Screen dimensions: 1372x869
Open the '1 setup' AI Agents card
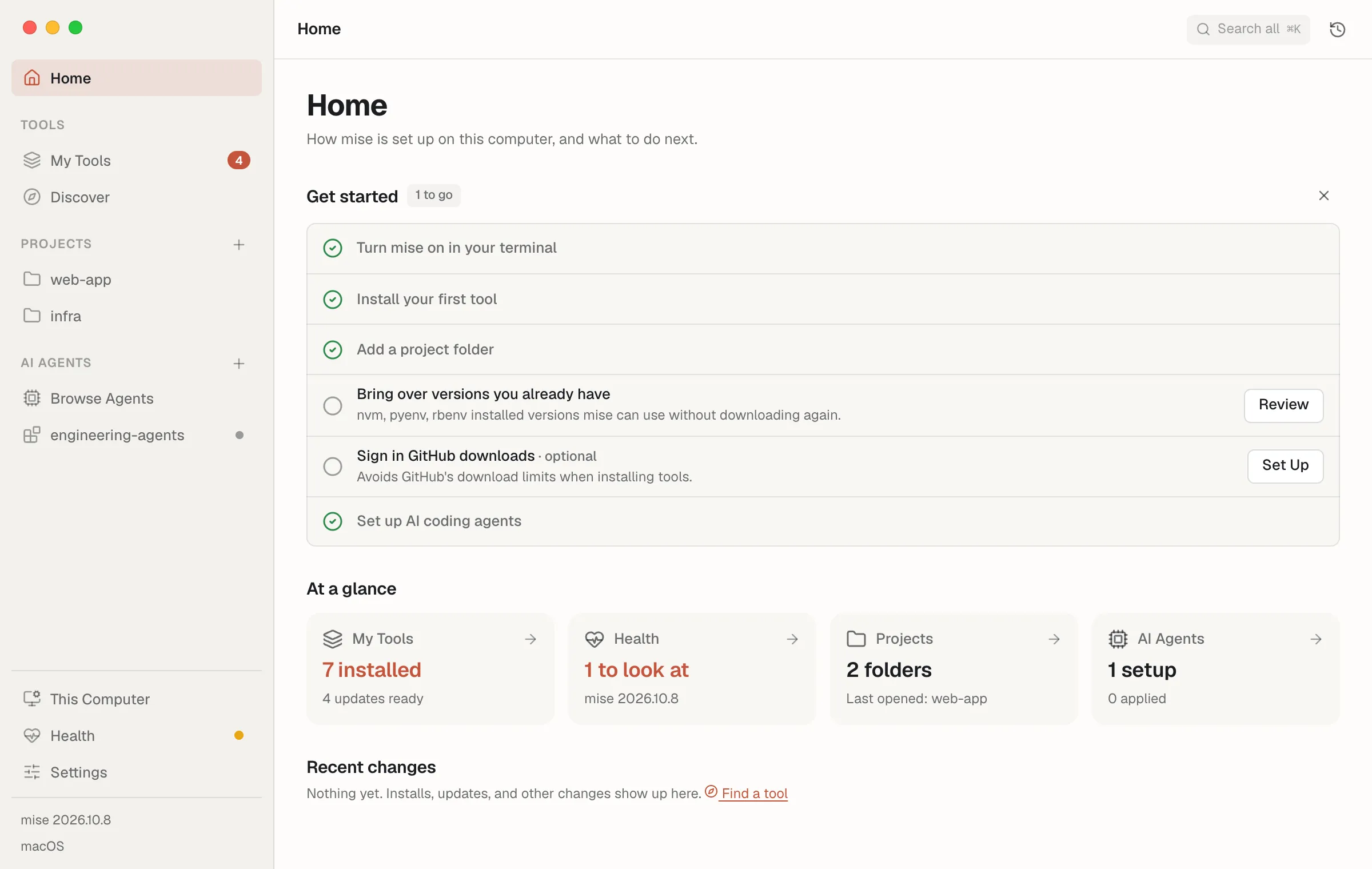point(1216,669)
